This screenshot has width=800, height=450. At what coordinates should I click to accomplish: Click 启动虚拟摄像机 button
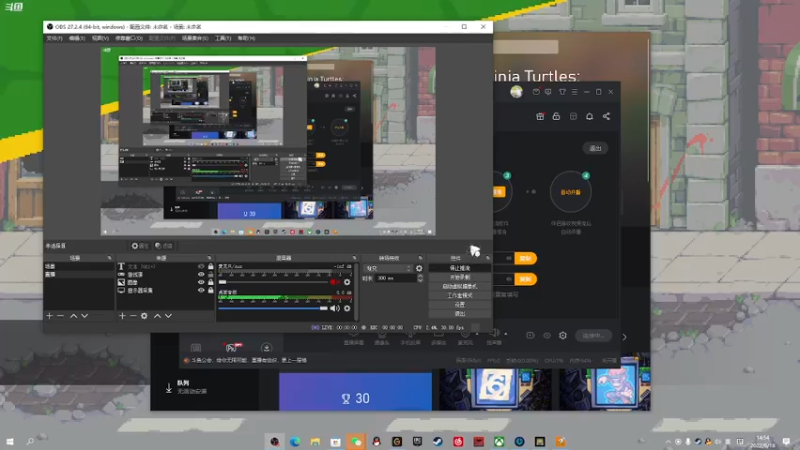tap(460, 286)
